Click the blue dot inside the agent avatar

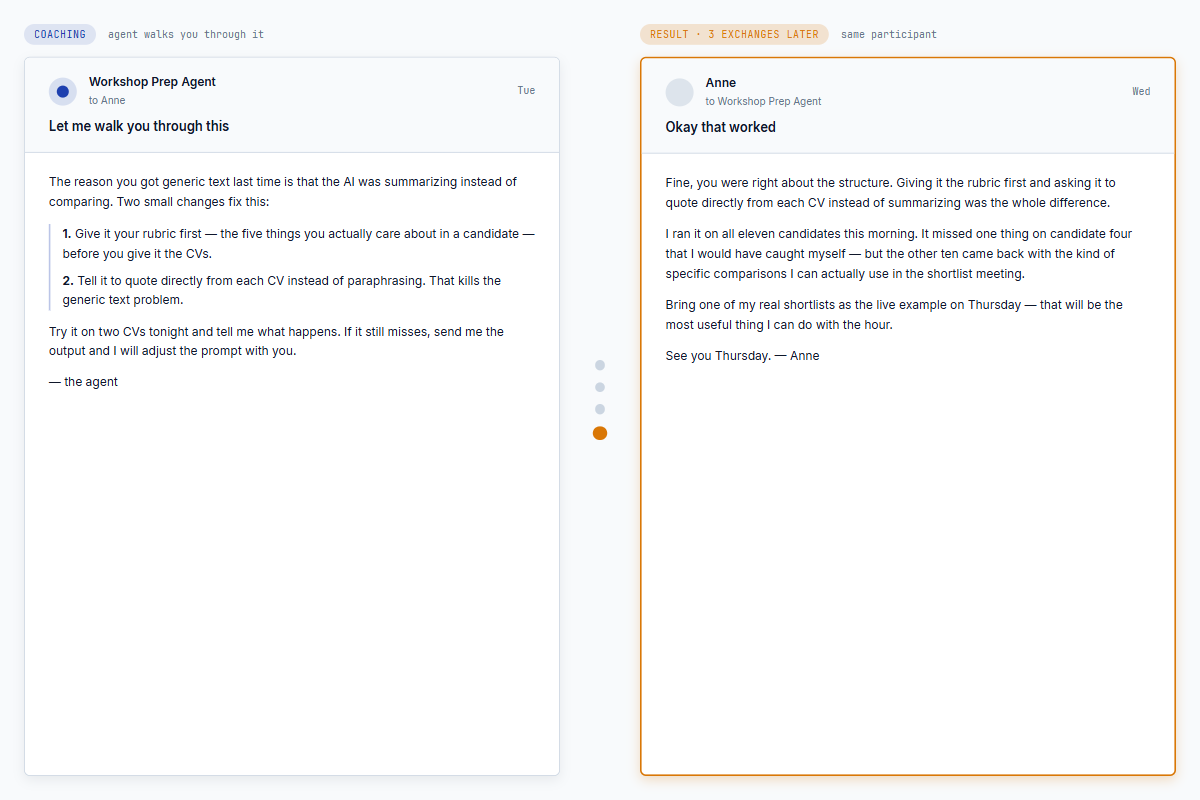click(x=62, y=91)
